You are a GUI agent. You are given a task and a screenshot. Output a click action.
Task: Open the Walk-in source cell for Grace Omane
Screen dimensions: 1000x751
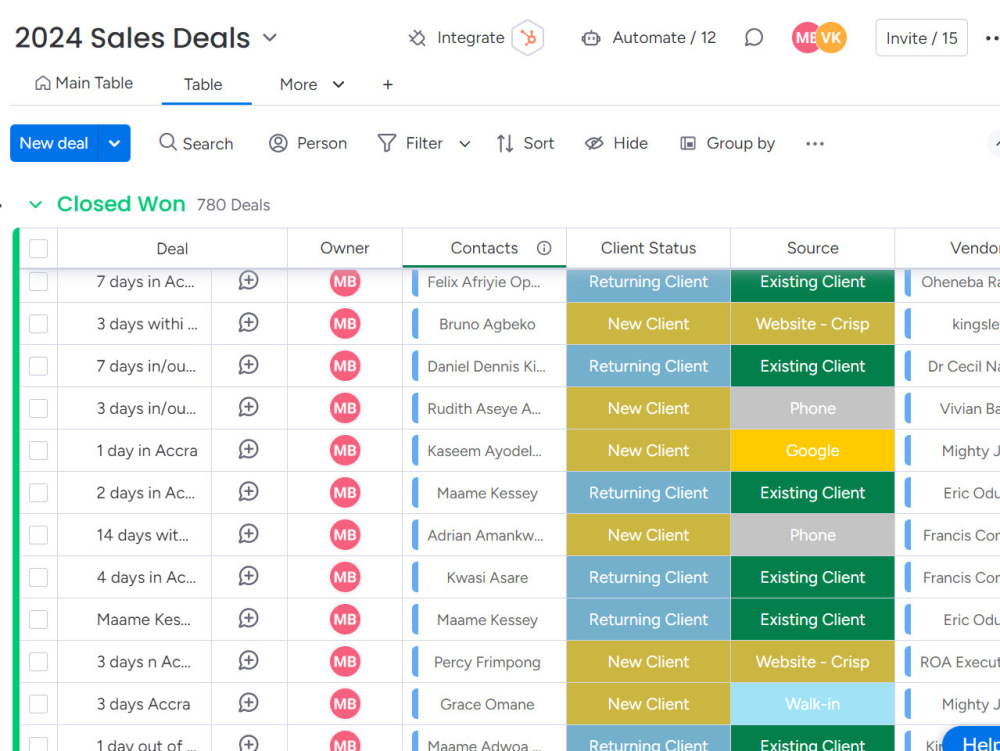pos(812,704)
